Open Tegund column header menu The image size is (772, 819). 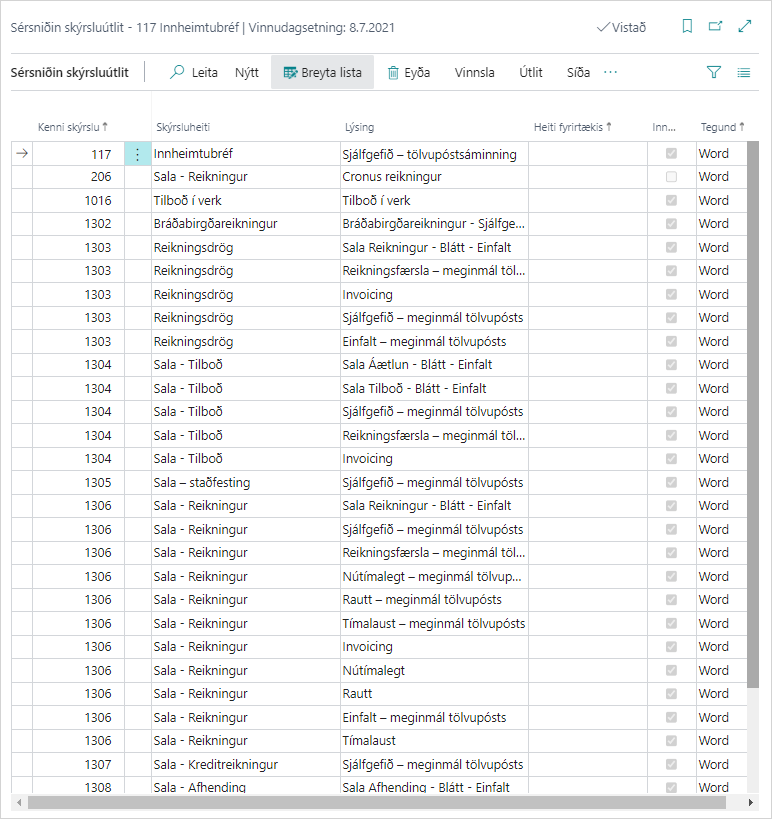click(722, 127)
